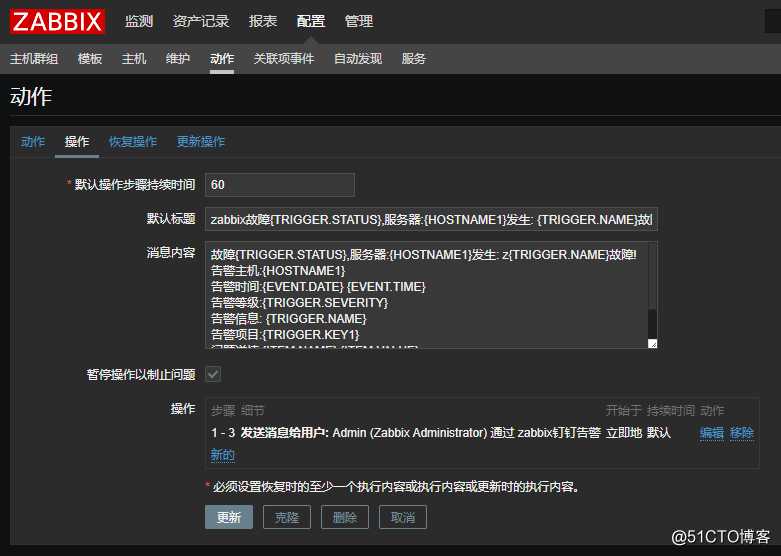Screen dimensions: 781x556
Task: Click the 细节 column header
Action: (x=253, y=411)
